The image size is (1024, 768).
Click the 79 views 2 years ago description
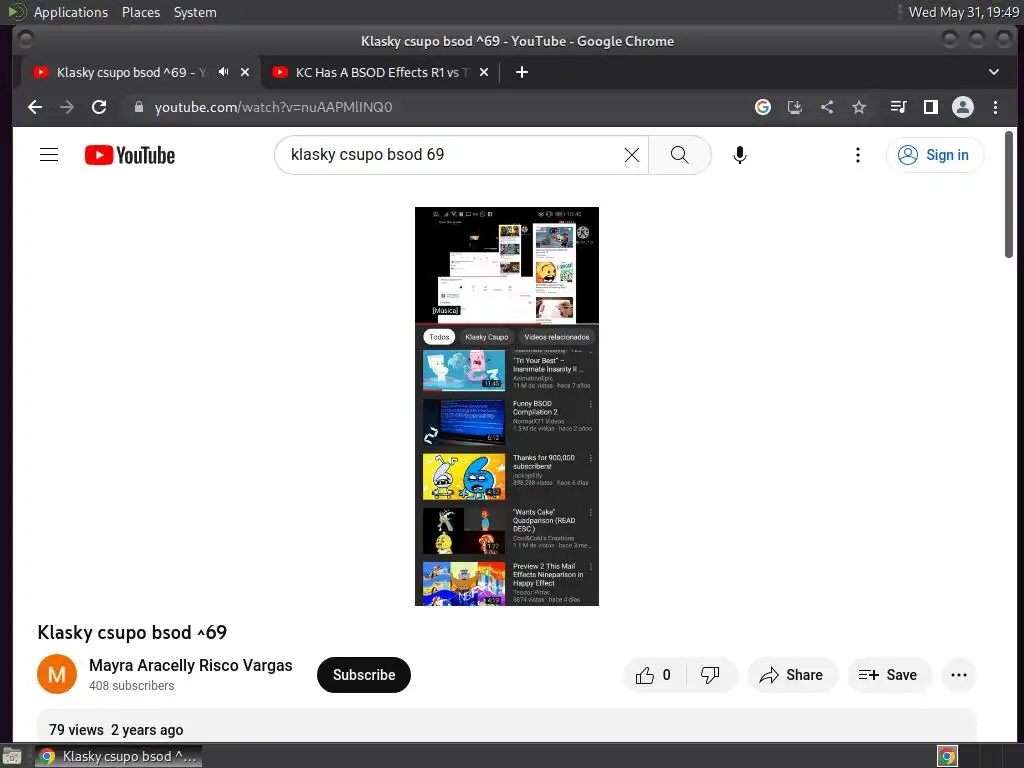click(116, 730)
